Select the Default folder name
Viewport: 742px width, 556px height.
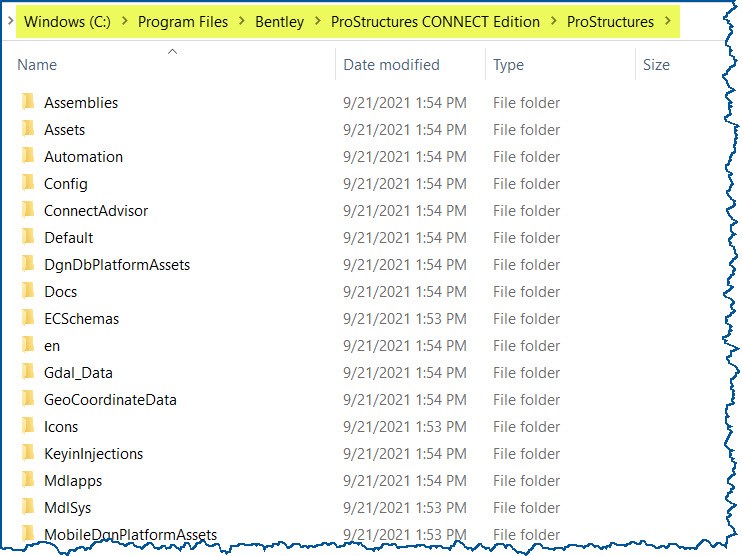click(x=69, y=238)
